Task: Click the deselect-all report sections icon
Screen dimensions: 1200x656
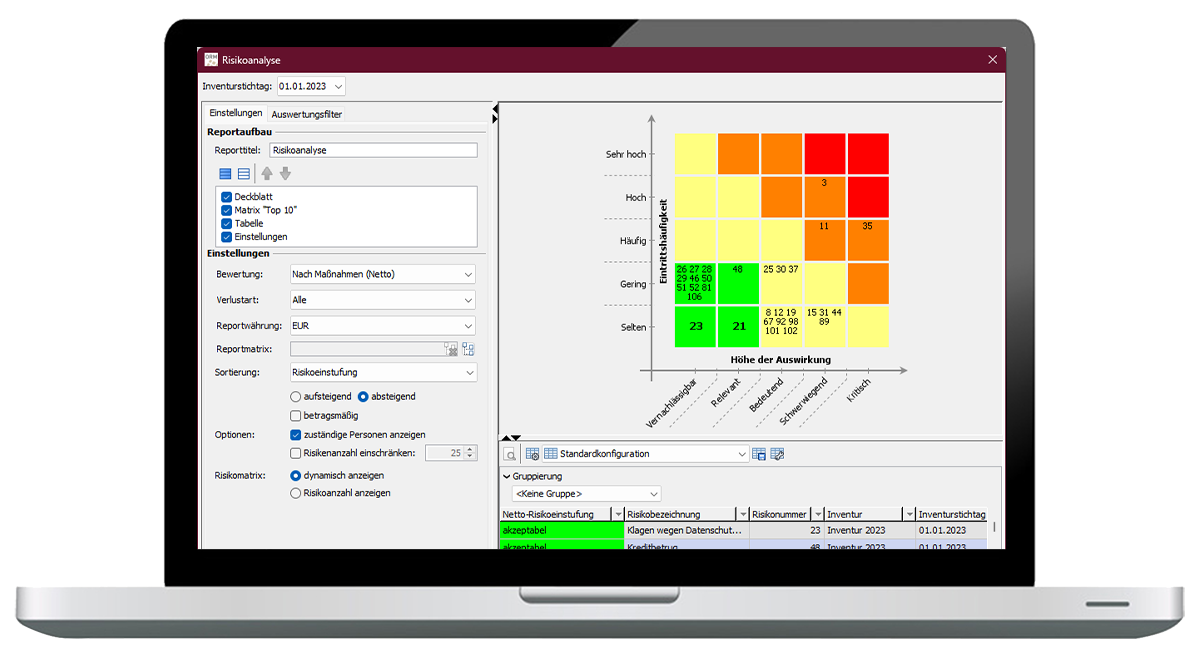Action: pyautogui.click(x=244, y=173)
